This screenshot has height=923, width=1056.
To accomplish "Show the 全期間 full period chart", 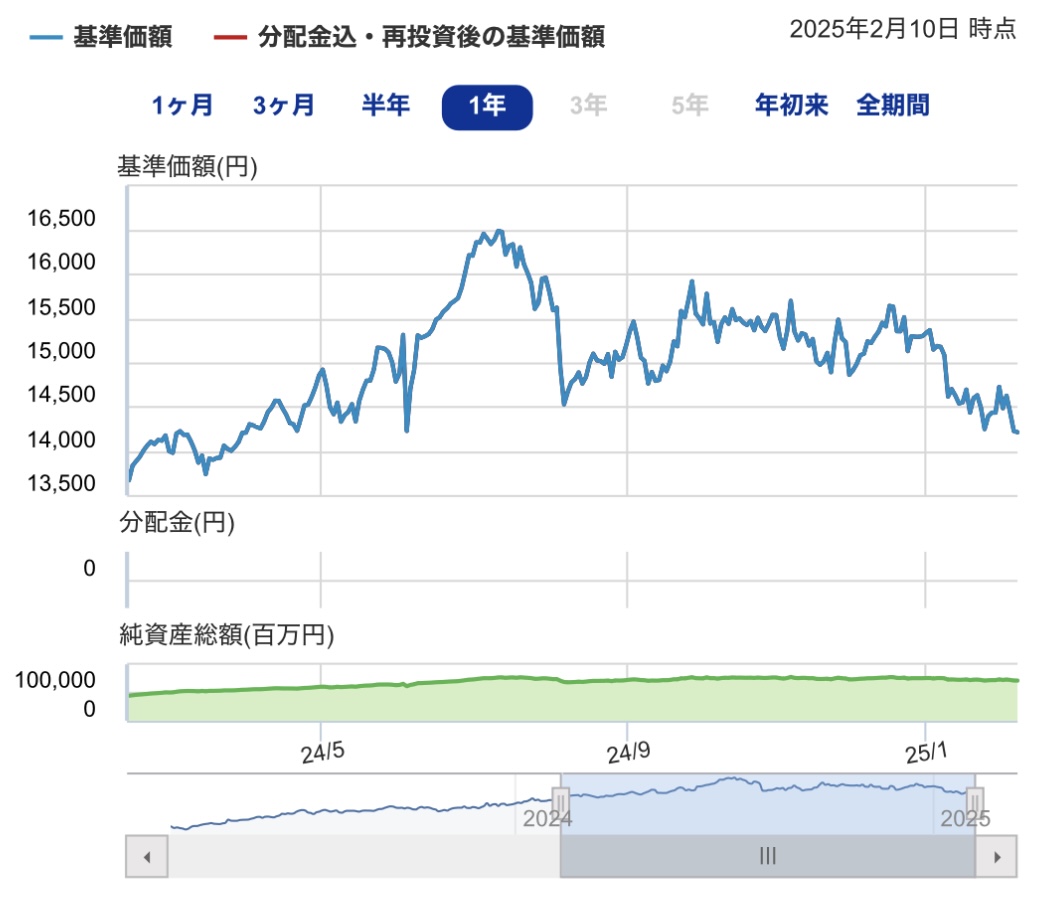I will pos(893,106).
